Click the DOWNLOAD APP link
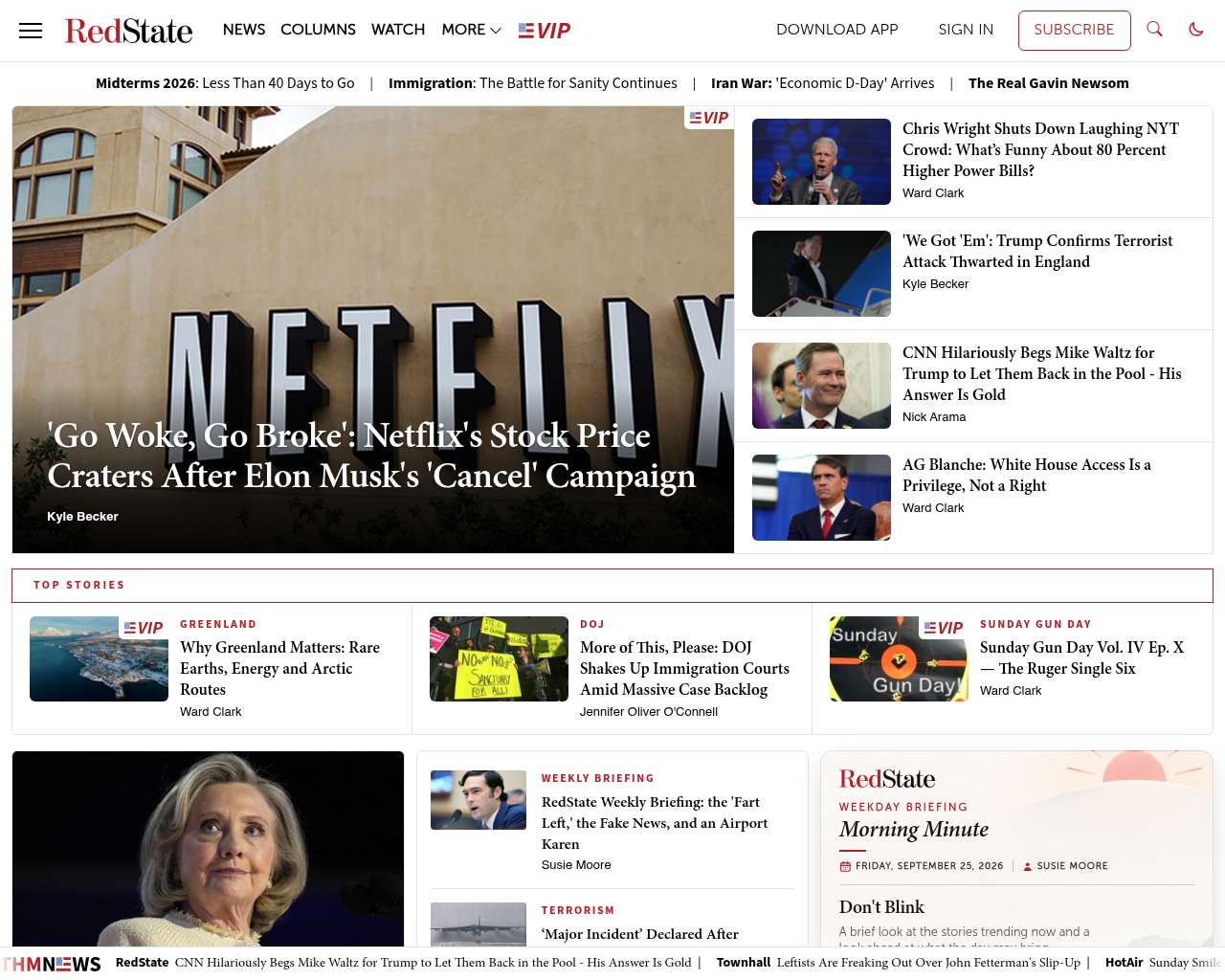Viewport: 1225px width, 980px height. coord(837,30)
